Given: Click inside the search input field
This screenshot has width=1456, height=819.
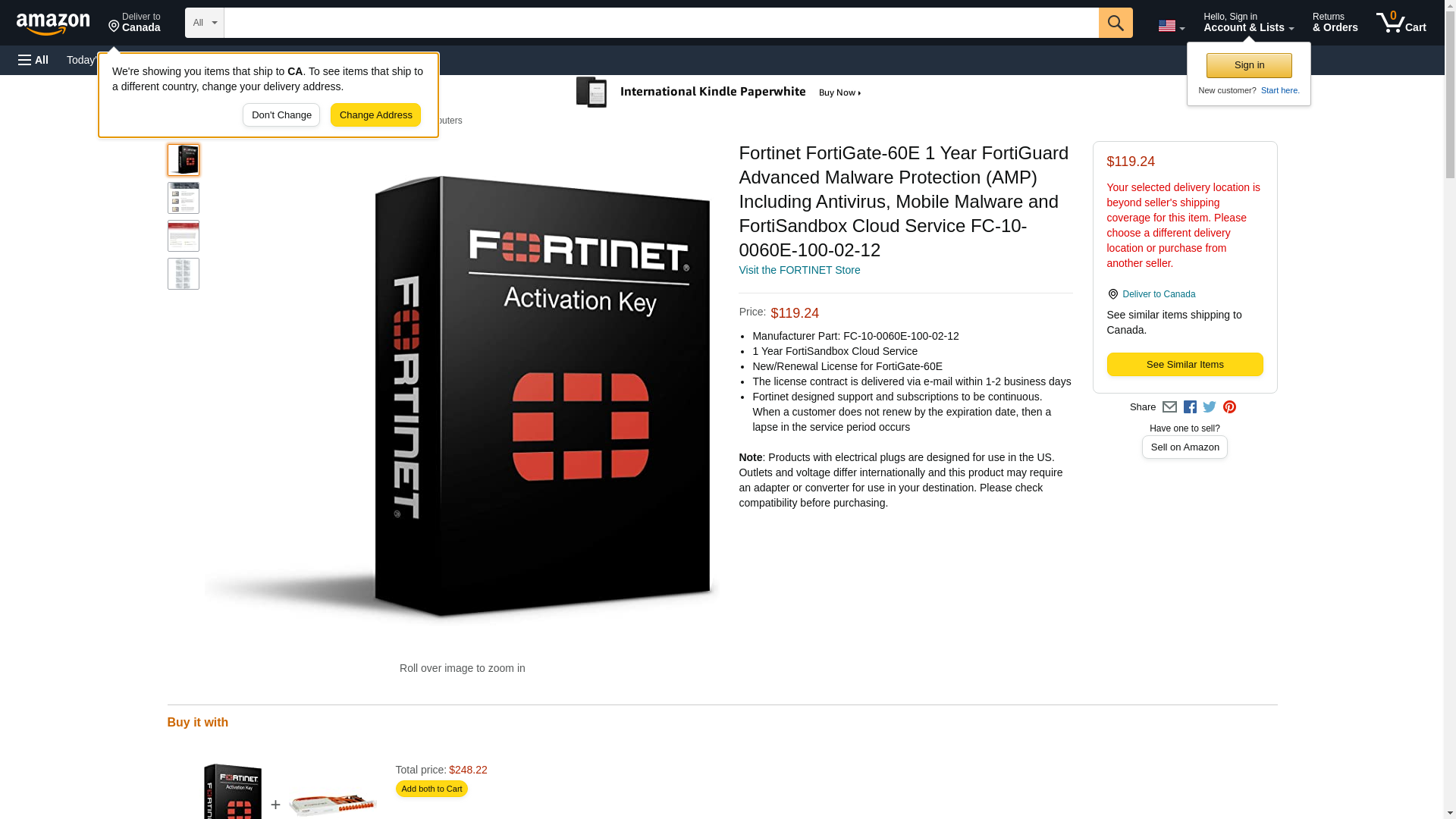Looking at the screenshot, I should [661, 23].
